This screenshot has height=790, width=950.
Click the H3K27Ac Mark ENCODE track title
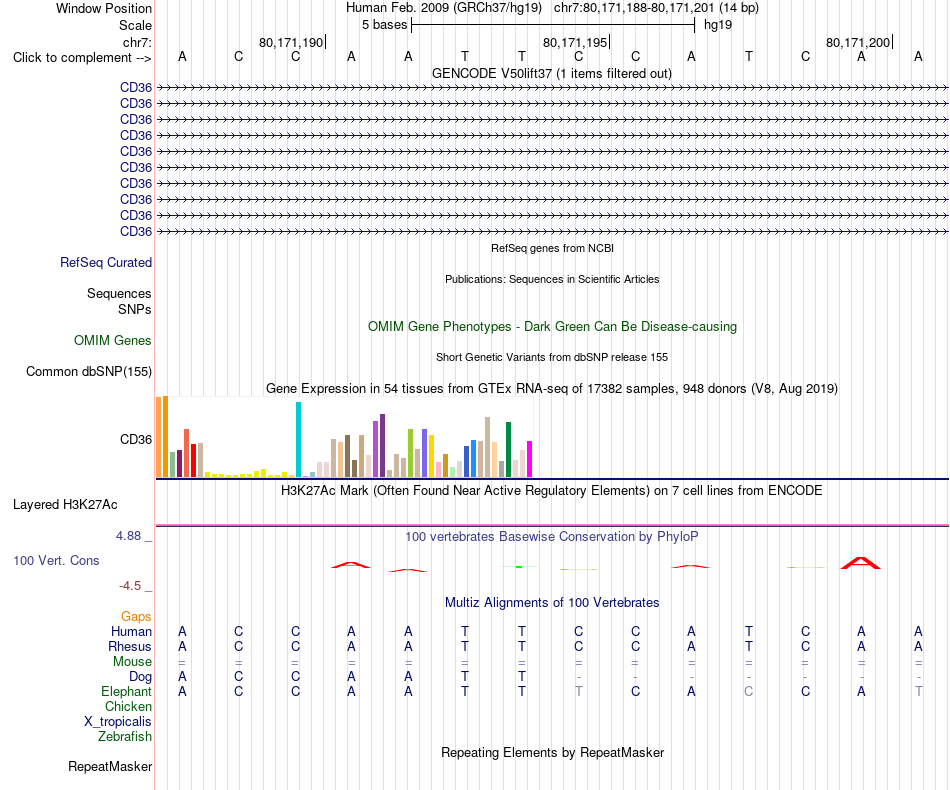point(552,490)
